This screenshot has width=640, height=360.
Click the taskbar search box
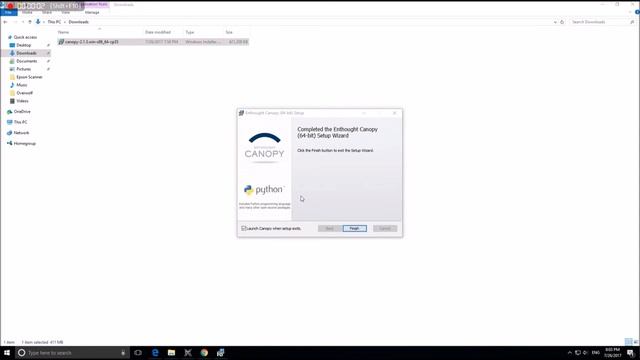(x=73, y=353)
